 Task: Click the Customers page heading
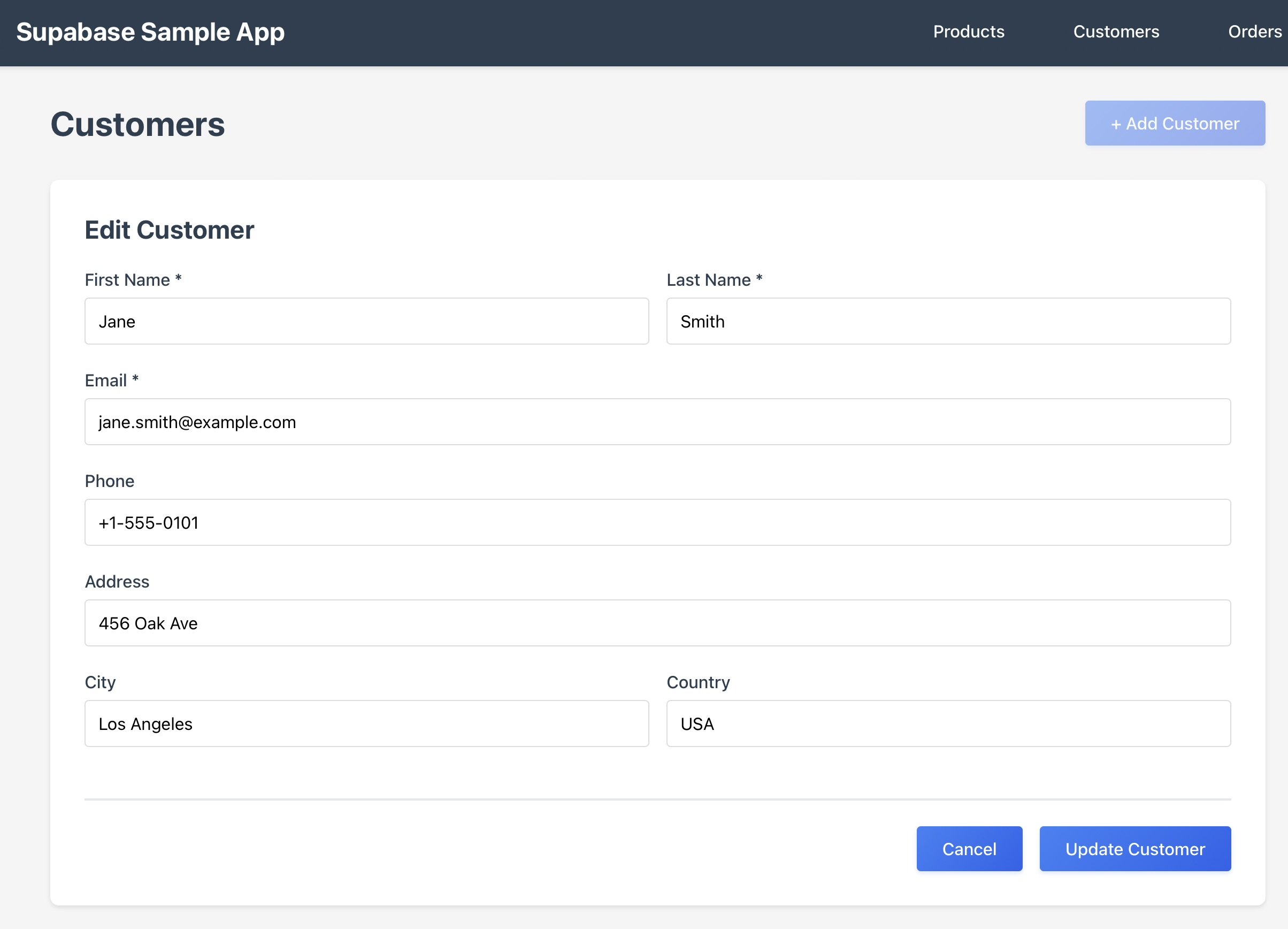tap(137, 125)
